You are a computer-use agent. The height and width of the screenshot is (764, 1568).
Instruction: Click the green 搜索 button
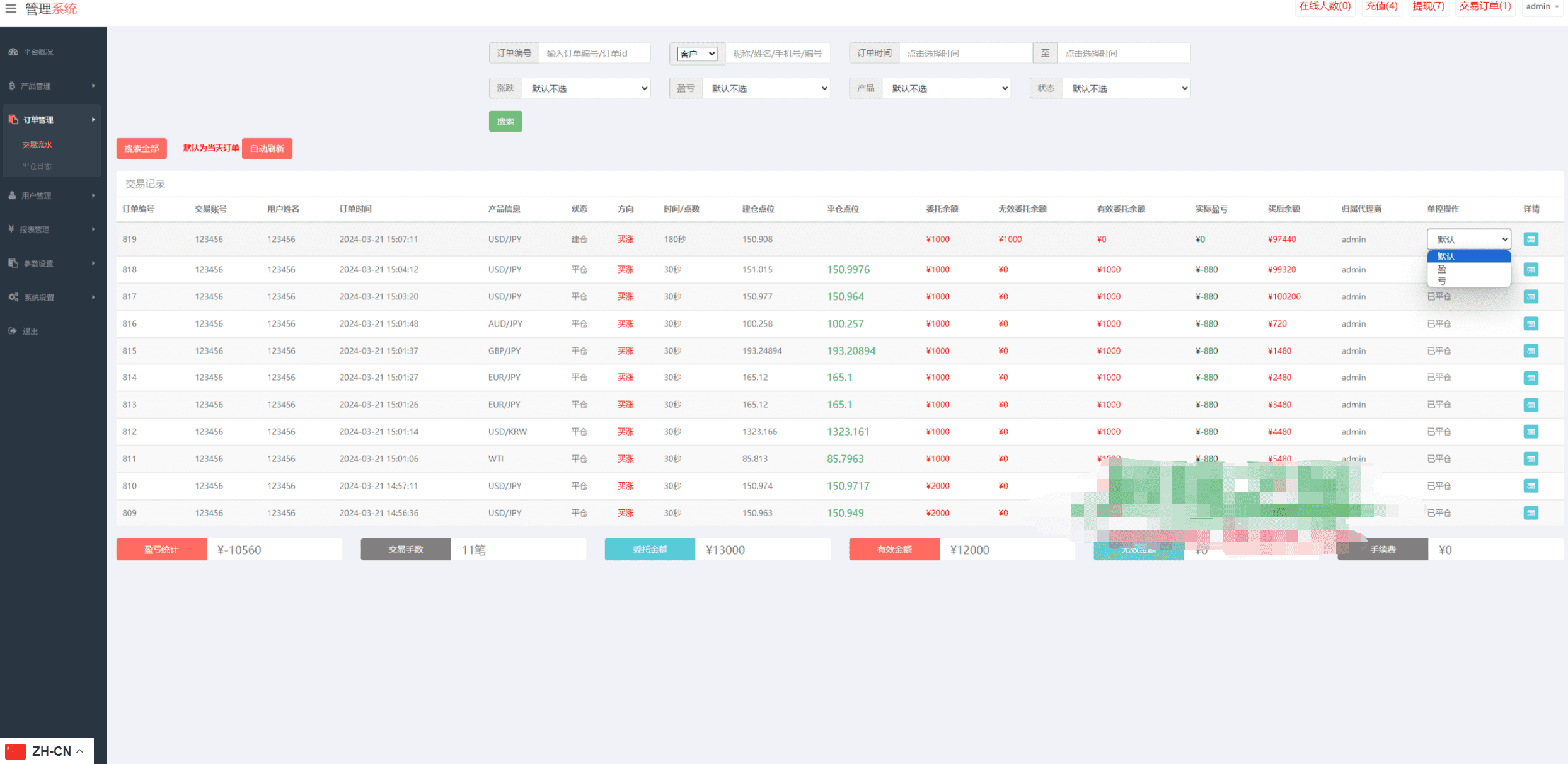coord(505,122)
